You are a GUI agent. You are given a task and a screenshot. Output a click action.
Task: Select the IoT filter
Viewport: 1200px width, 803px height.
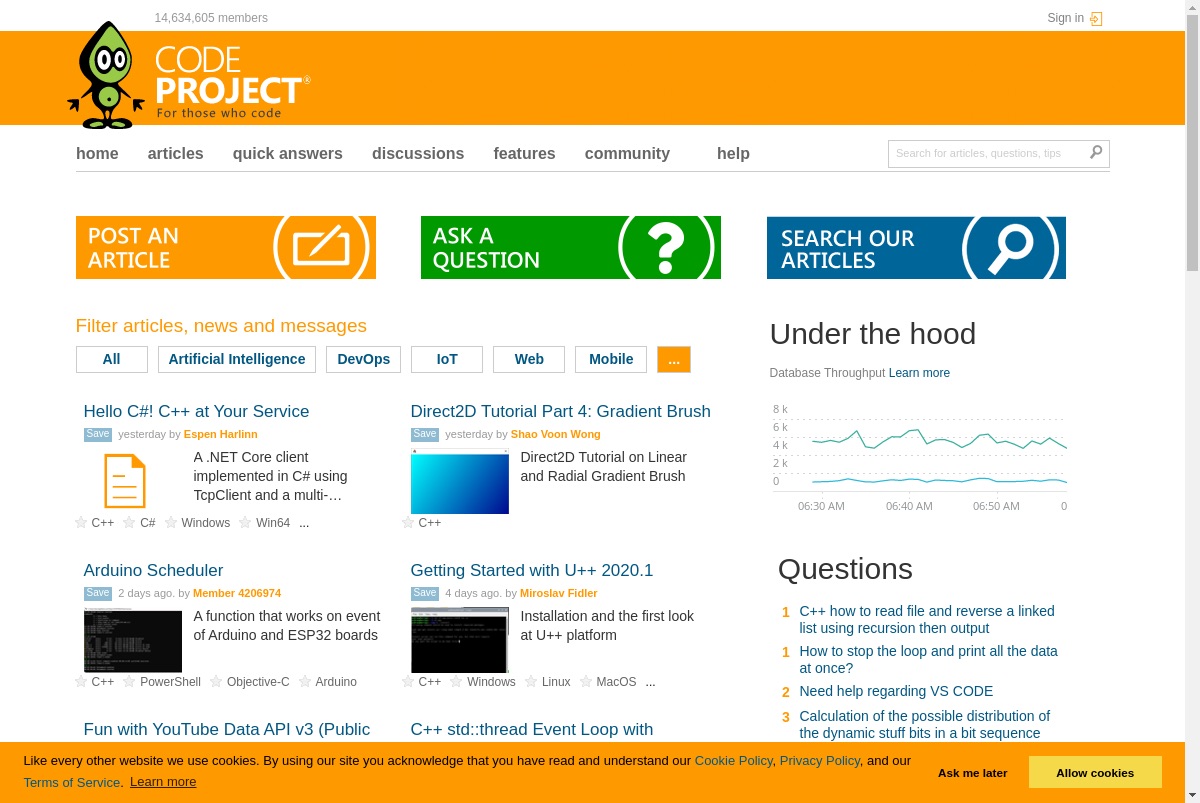[x=447, y=359]
